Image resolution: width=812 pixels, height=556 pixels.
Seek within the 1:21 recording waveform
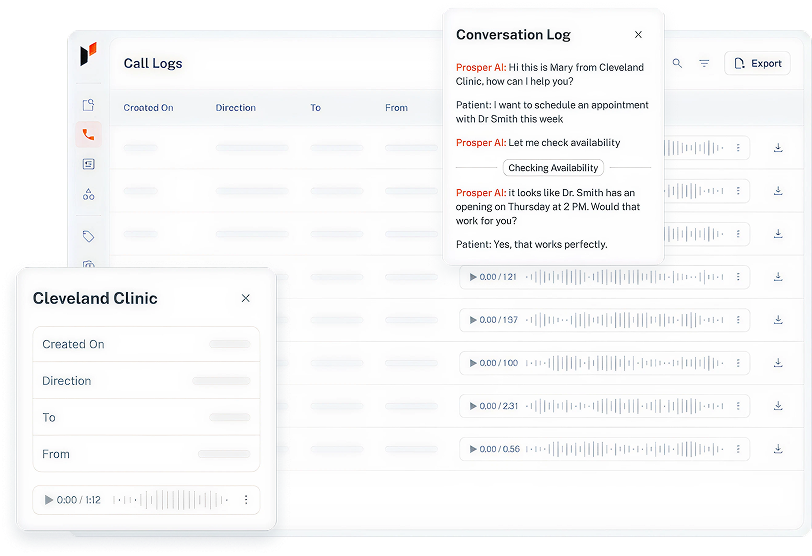(x=625, y=277)
